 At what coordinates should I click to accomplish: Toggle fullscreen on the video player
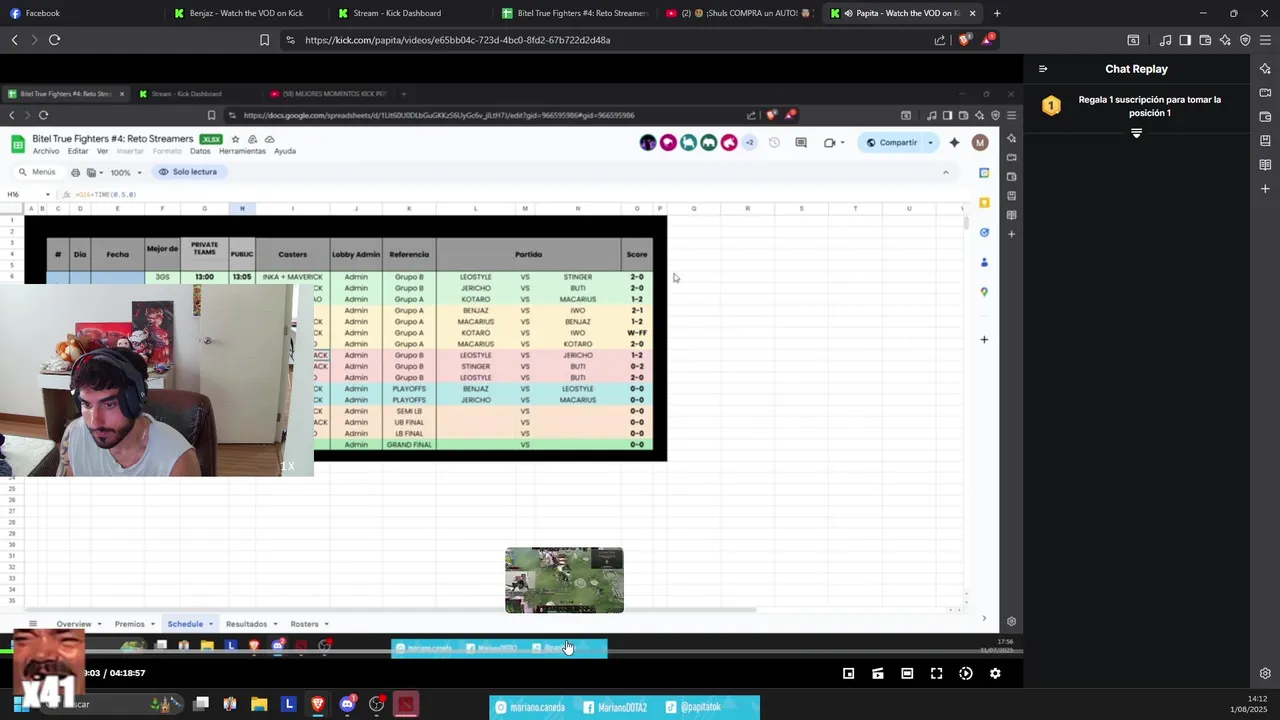coord(936,674)
